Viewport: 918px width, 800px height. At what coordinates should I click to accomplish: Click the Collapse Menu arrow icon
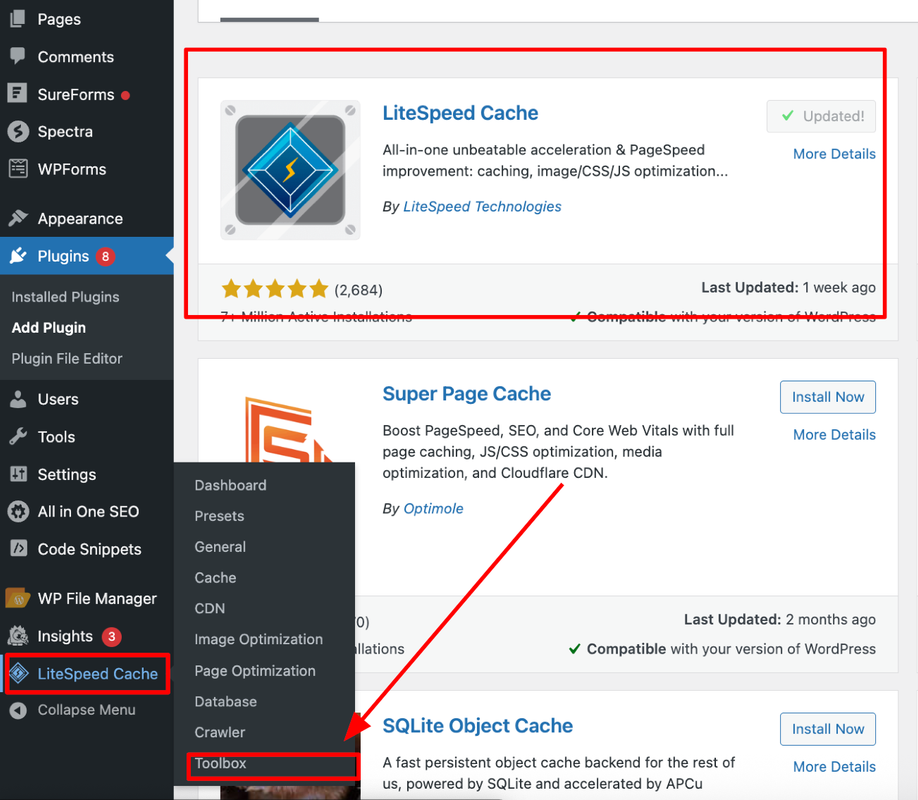pyautogui.click(x=18, y=710)
